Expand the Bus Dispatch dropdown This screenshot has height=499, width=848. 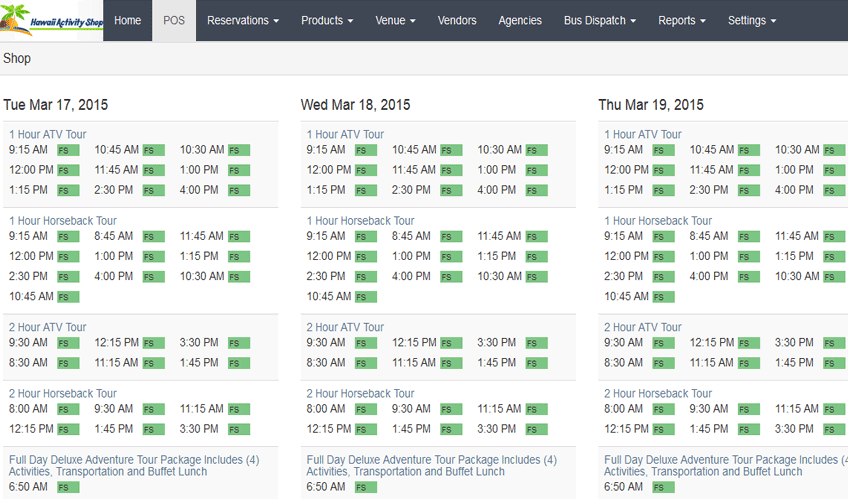600,21
